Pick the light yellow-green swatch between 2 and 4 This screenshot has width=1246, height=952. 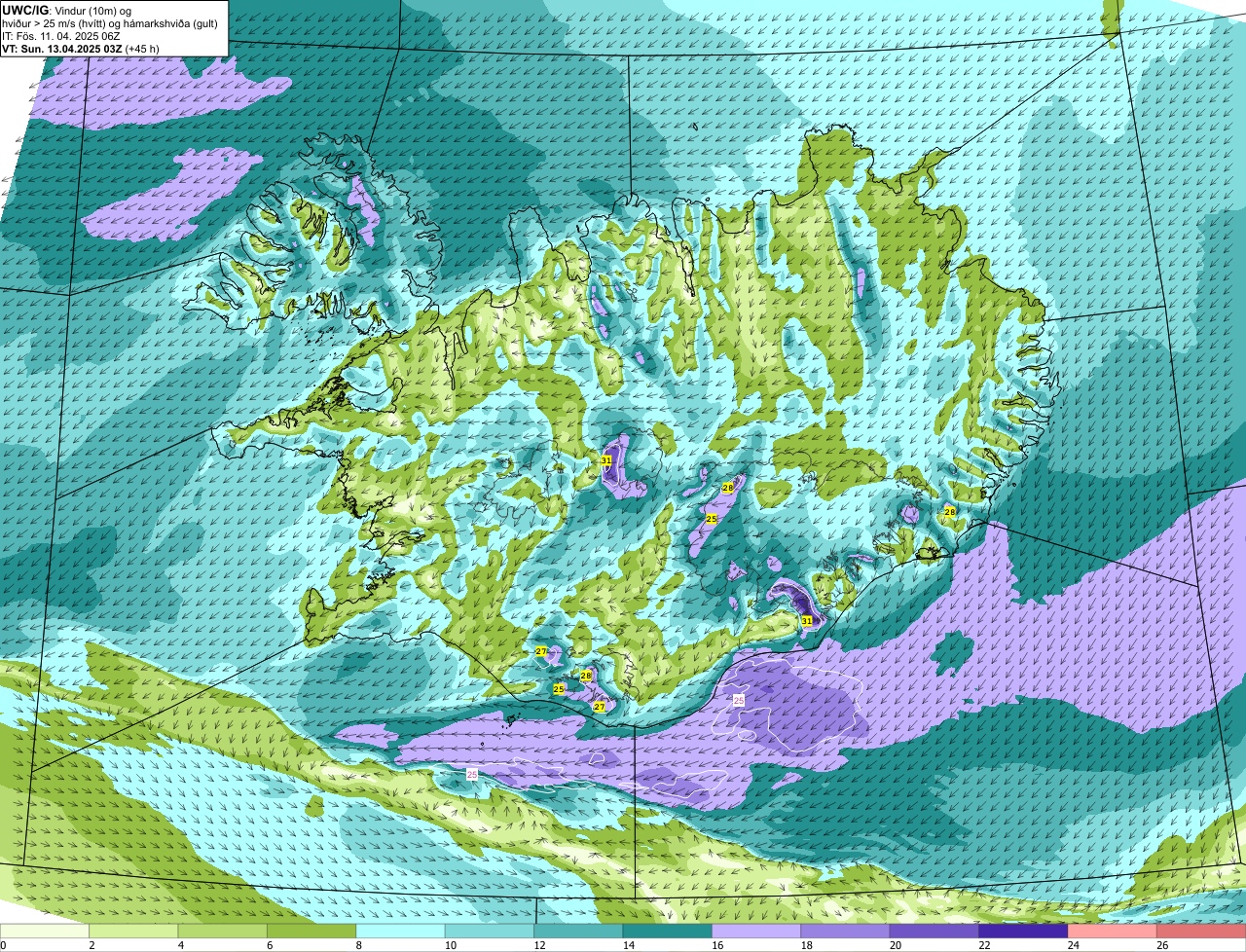click(x=134, y=932)
